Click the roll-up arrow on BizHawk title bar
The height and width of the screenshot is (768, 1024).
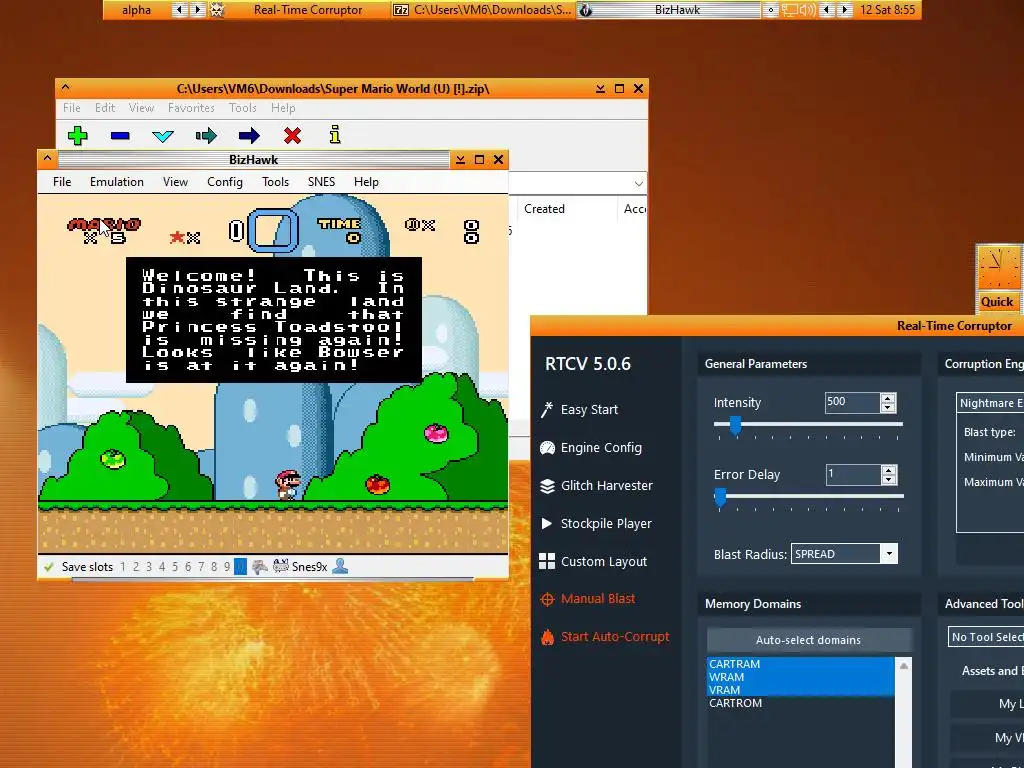tap(47, 159)
